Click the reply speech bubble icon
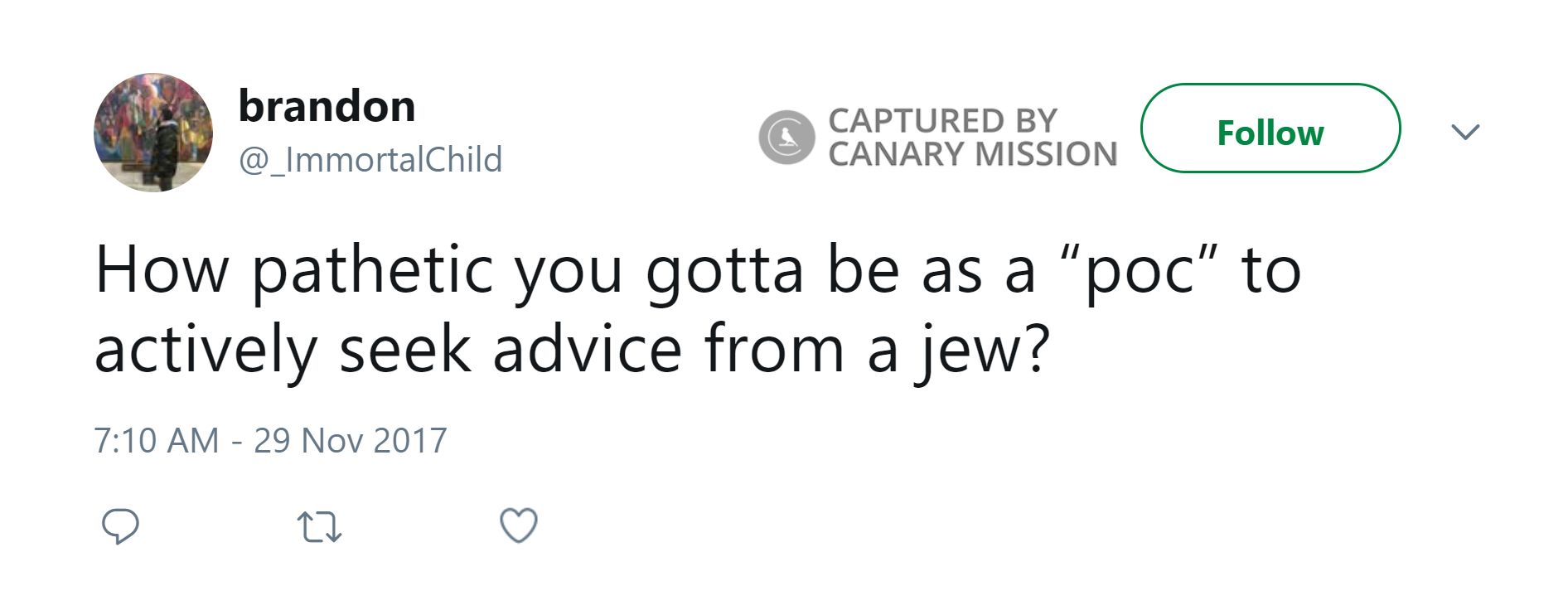The width and height of the screenshot is (1568, 610). tap(120, 526)
